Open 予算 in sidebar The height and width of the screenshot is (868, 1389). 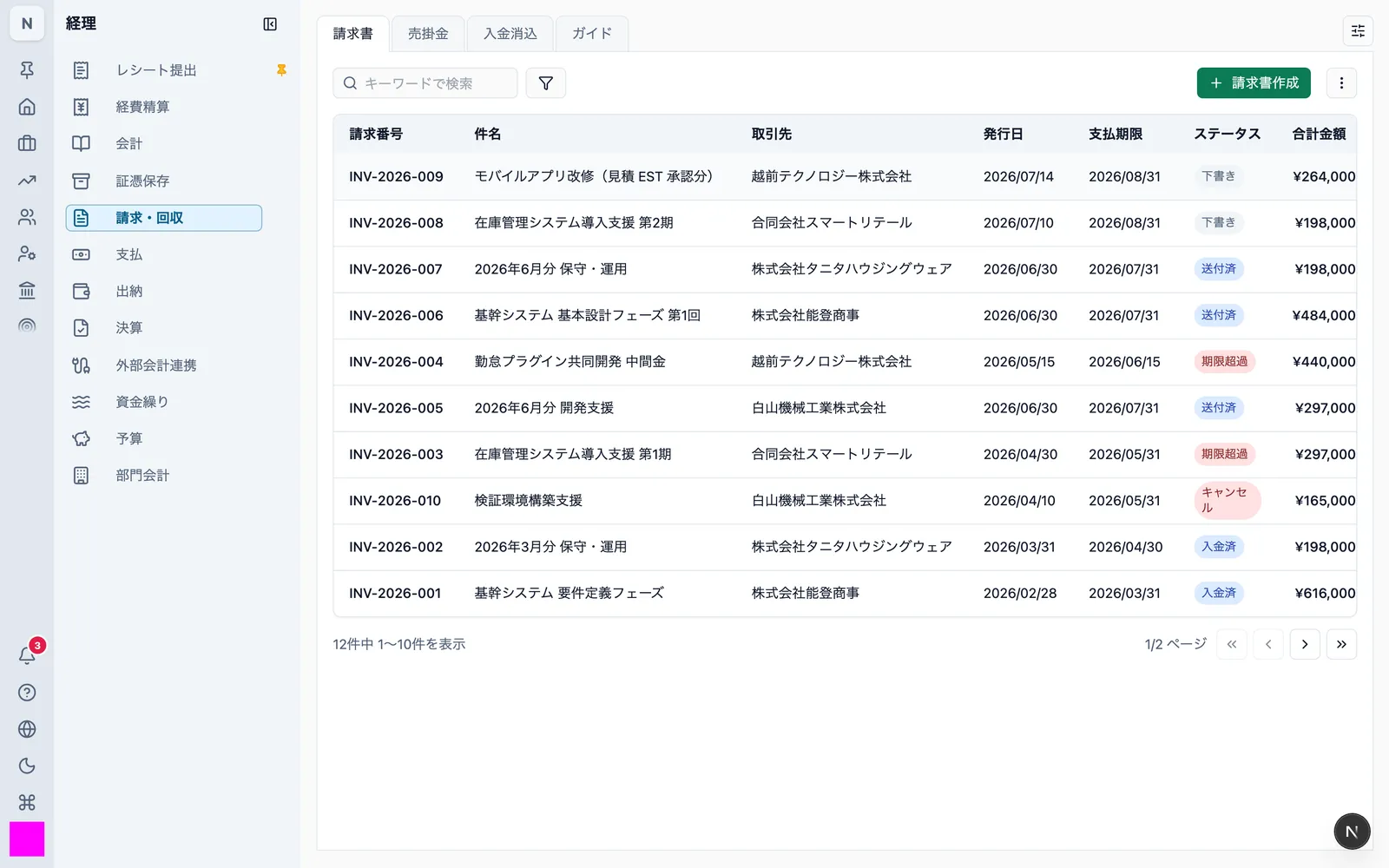pyautogui.click(x=164, y=438)
